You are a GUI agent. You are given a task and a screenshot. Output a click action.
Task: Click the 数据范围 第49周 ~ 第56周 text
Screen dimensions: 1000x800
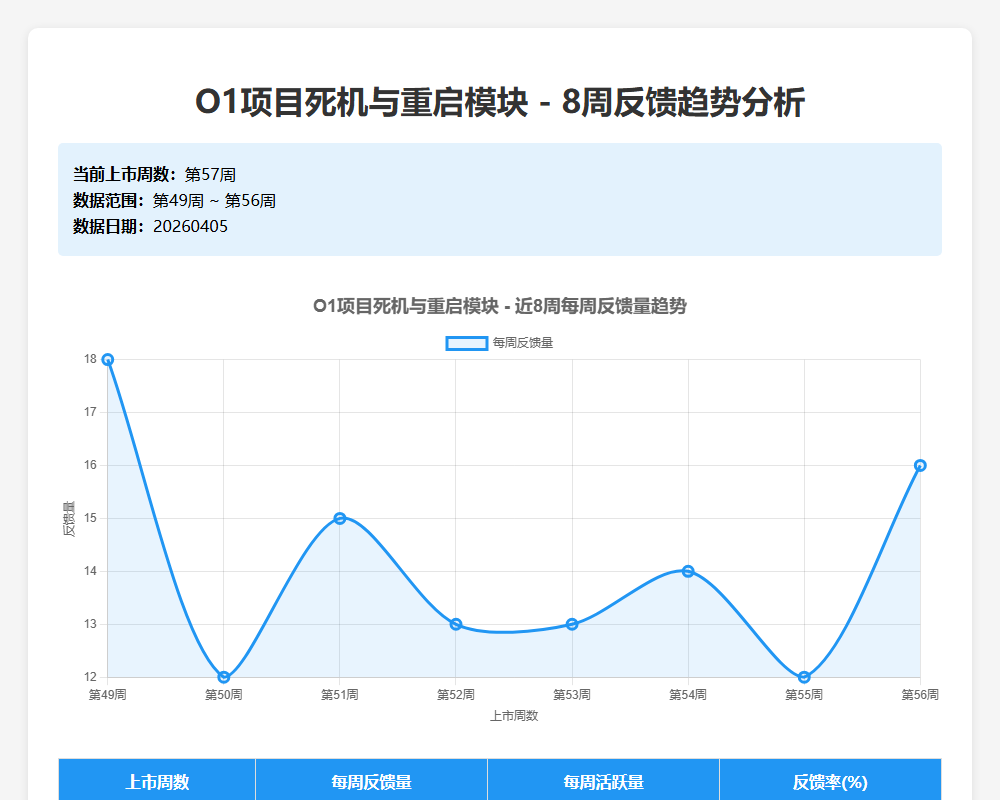pos(174,200)
